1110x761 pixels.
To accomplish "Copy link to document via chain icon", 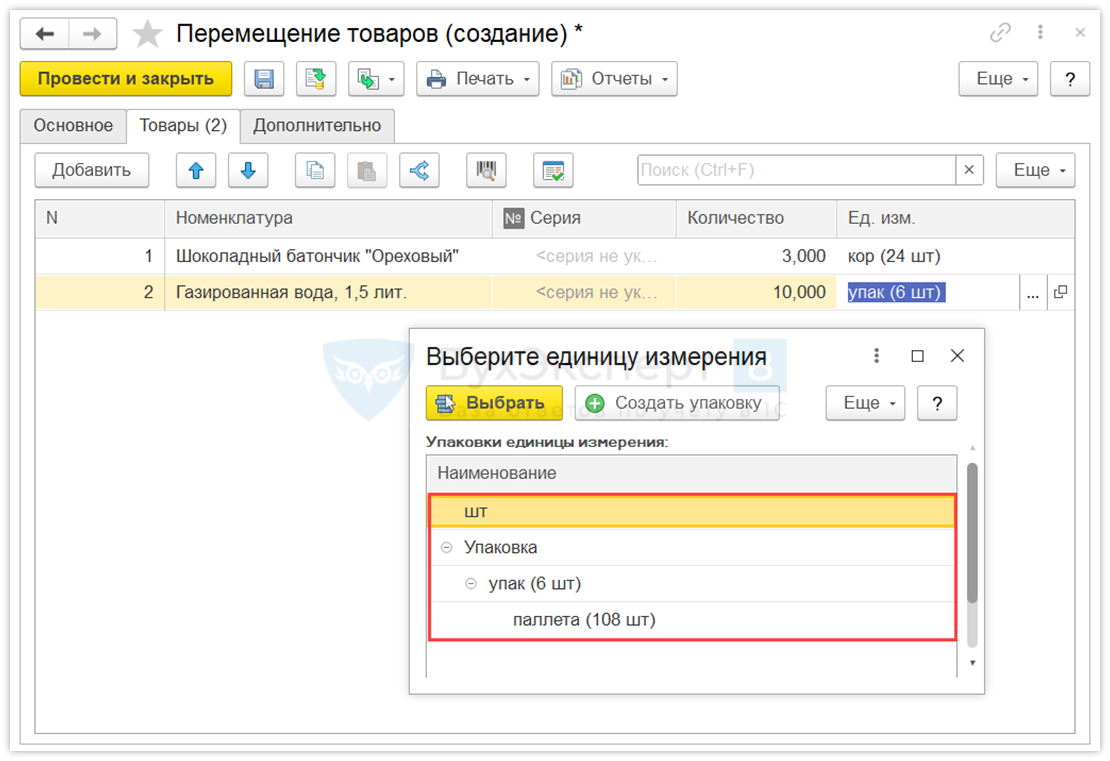I will pos(1000,32).
